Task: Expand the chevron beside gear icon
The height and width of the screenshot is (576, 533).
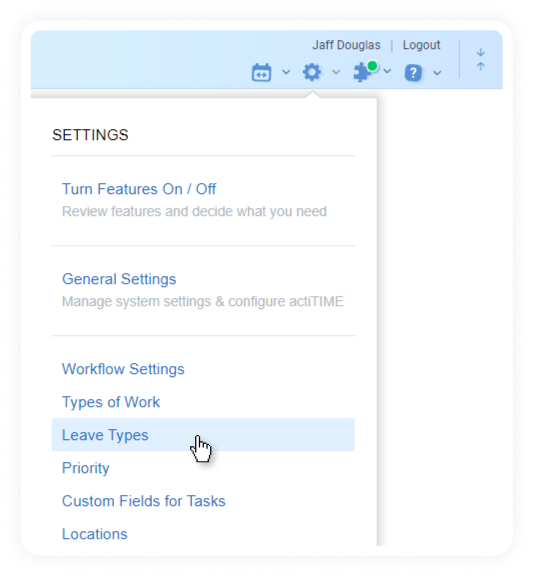Action: (x=336, y=72)
